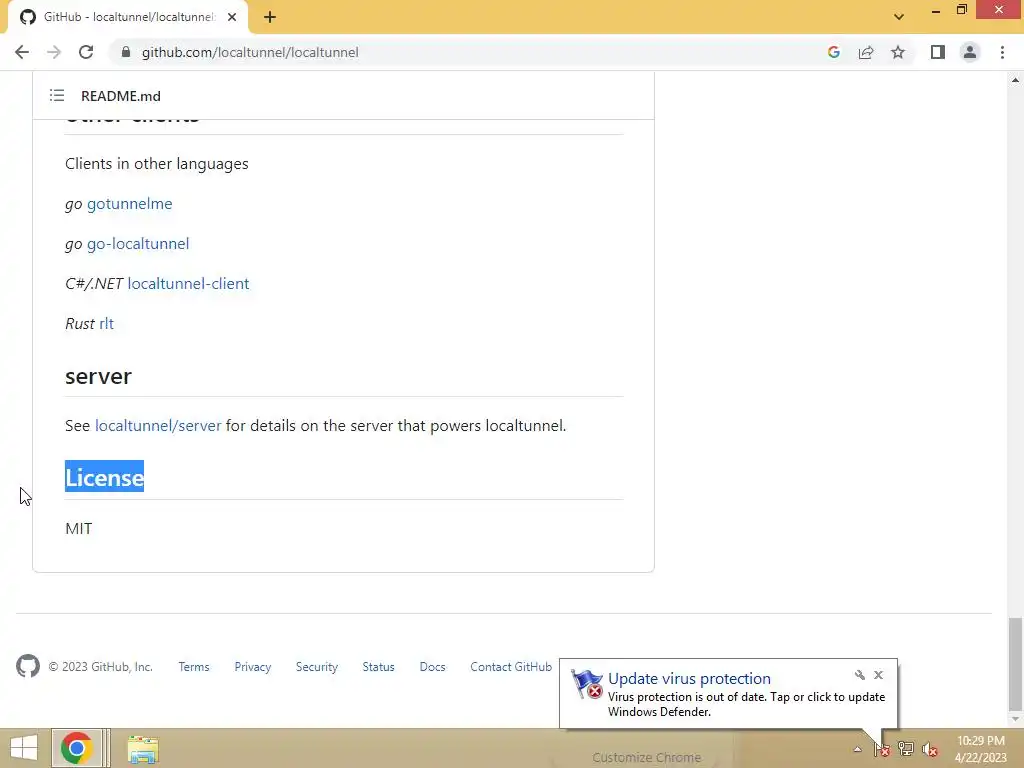
Task: Close the GitHub localtunnel tab
Action: pos(232,17)
